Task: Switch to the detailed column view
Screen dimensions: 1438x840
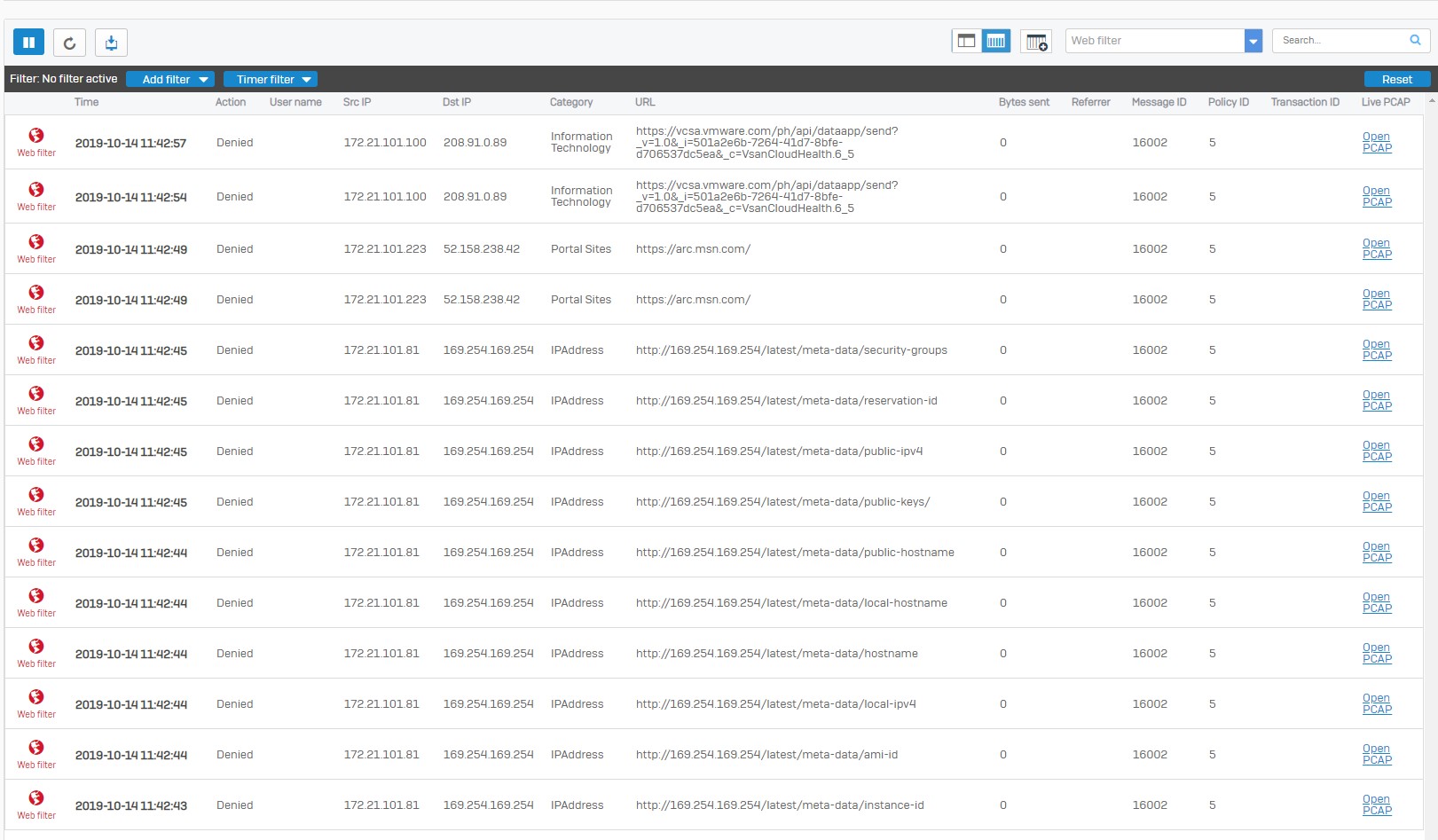Action: (996, 41)
